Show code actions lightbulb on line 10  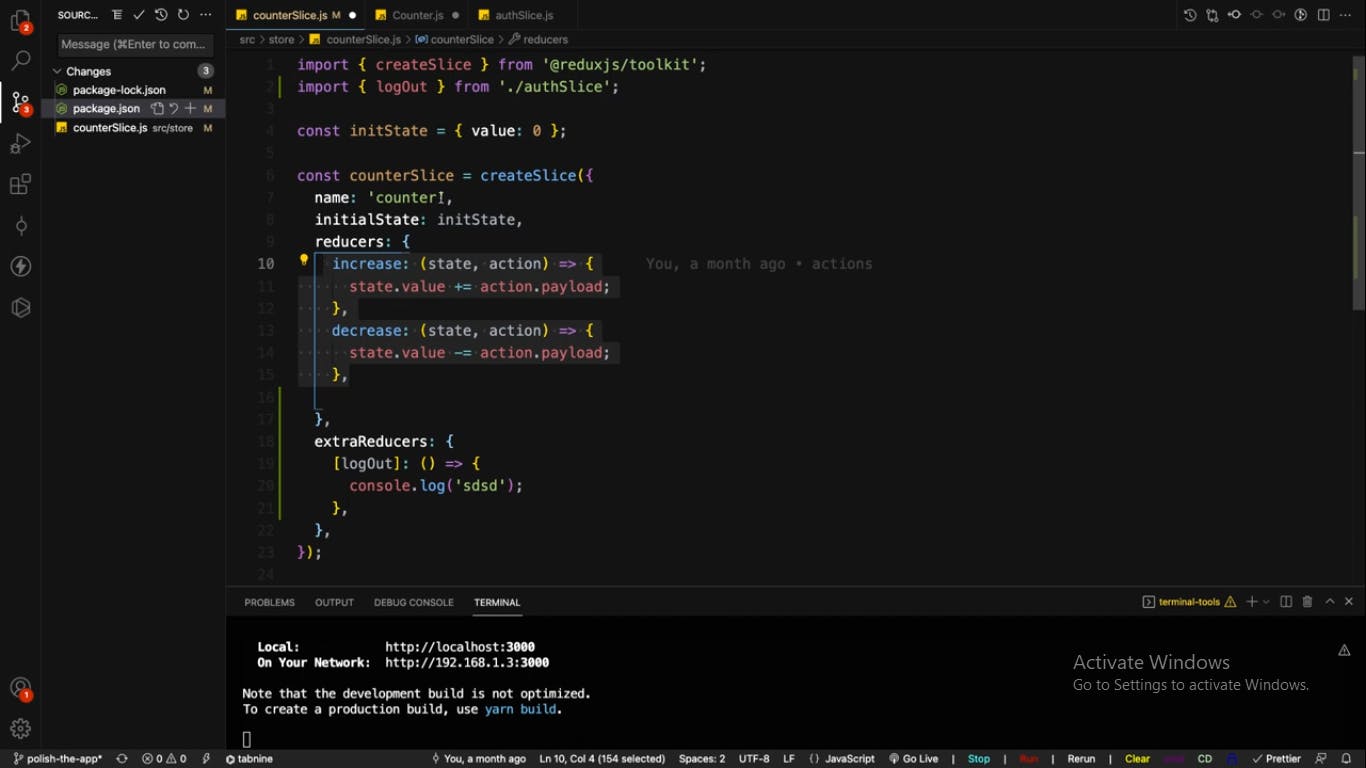tap(304, 260)
